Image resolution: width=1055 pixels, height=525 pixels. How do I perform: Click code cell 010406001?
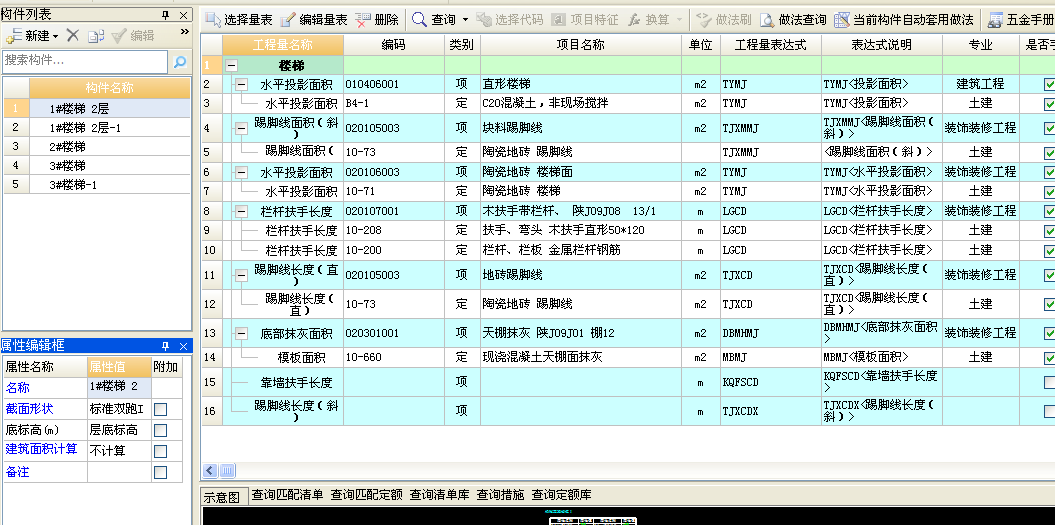394,84
